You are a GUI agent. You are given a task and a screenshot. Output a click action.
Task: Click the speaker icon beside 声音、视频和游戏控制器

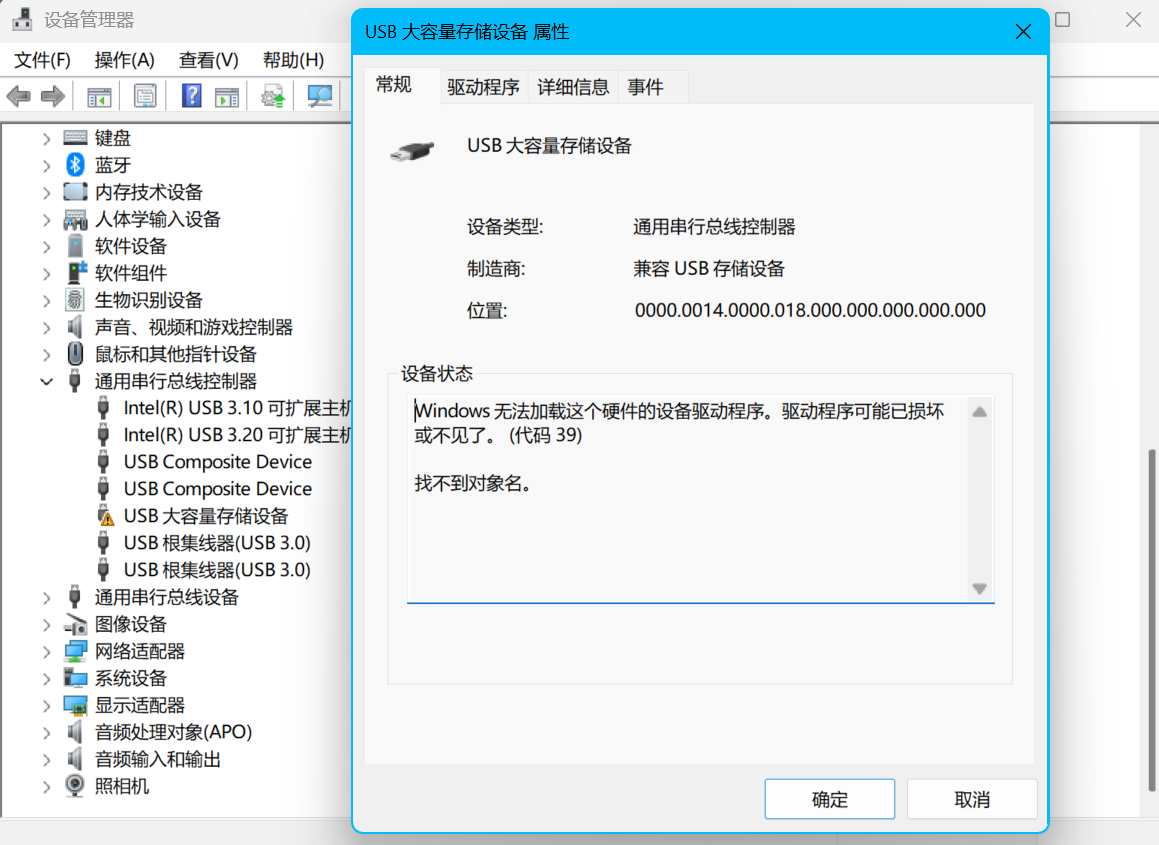pyautogui.click(x=75, y=326)
